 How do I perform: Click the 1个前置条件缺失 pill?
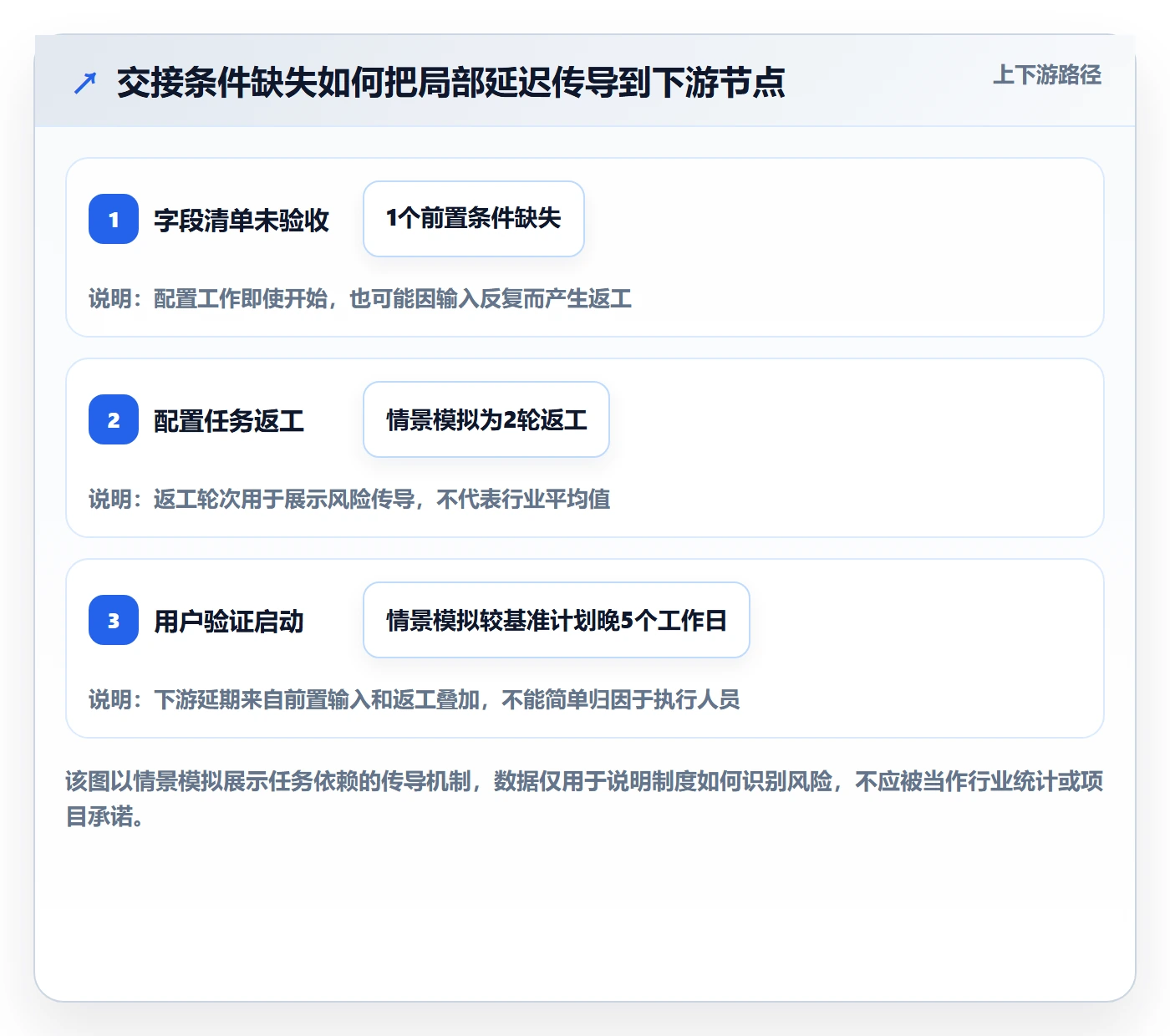click(474, 219)
